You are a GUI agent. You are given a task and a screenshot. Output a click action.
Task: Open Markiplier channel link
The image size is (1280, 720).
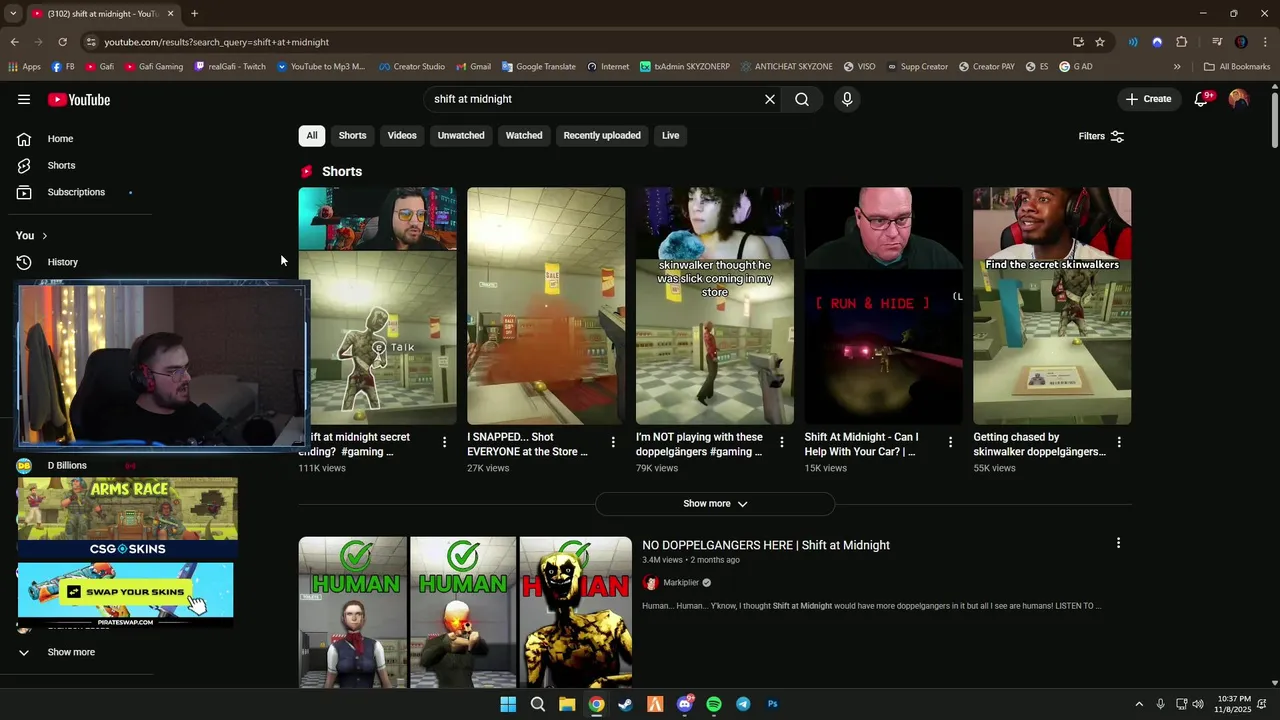coord(681,583)
